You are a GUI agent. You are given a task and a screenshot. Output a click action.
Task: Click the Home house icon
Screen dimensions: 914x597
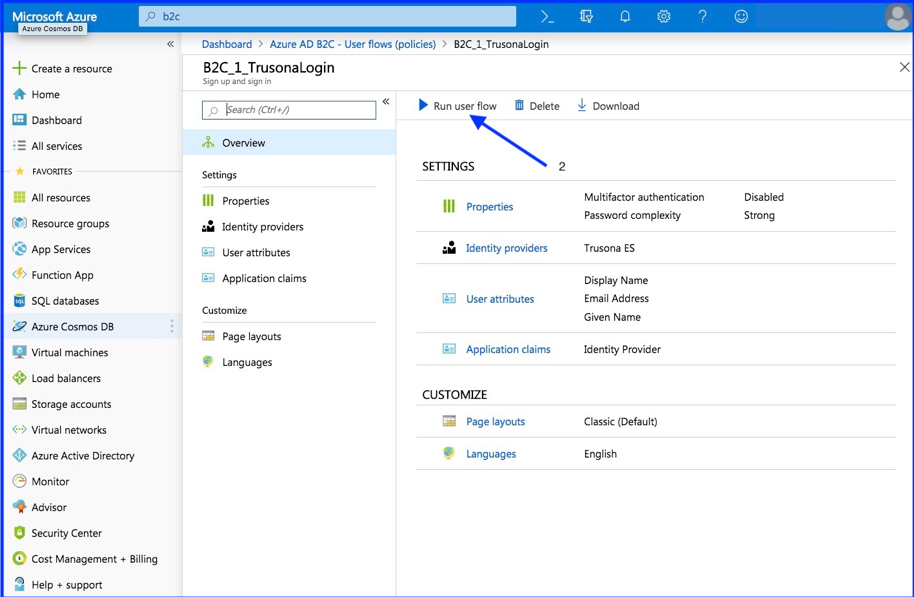click(19, 94)
